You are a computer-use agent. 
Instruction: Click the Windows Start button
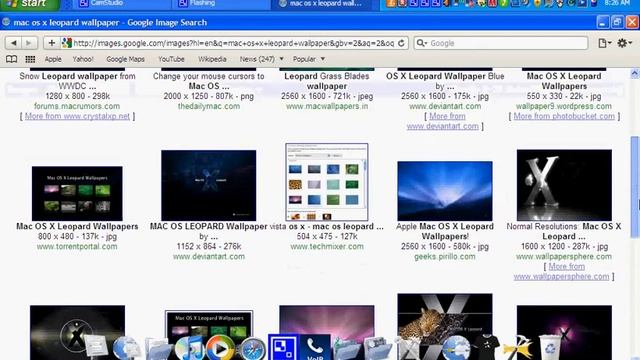(x=29, y=4)
